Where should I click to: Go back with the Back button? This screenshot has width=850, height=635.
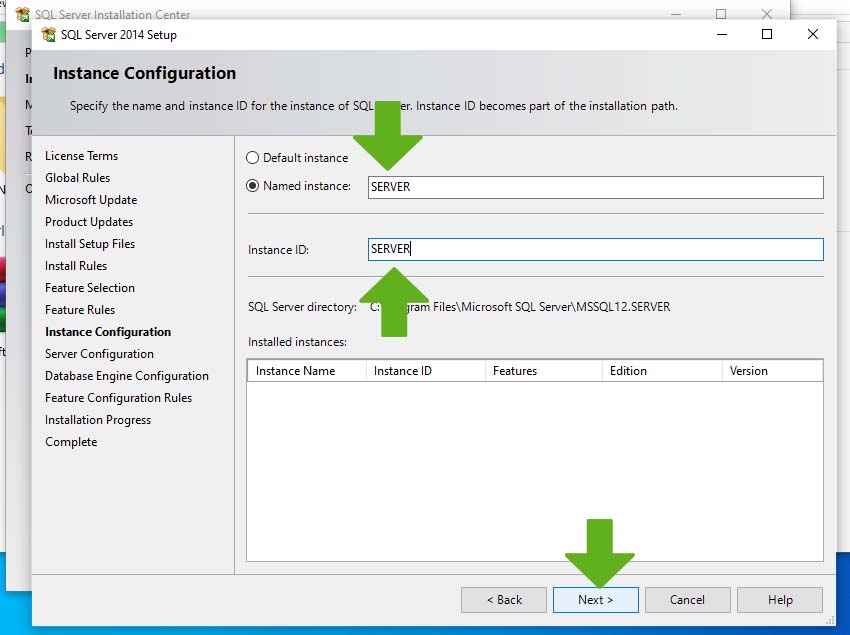pos(503,600)
